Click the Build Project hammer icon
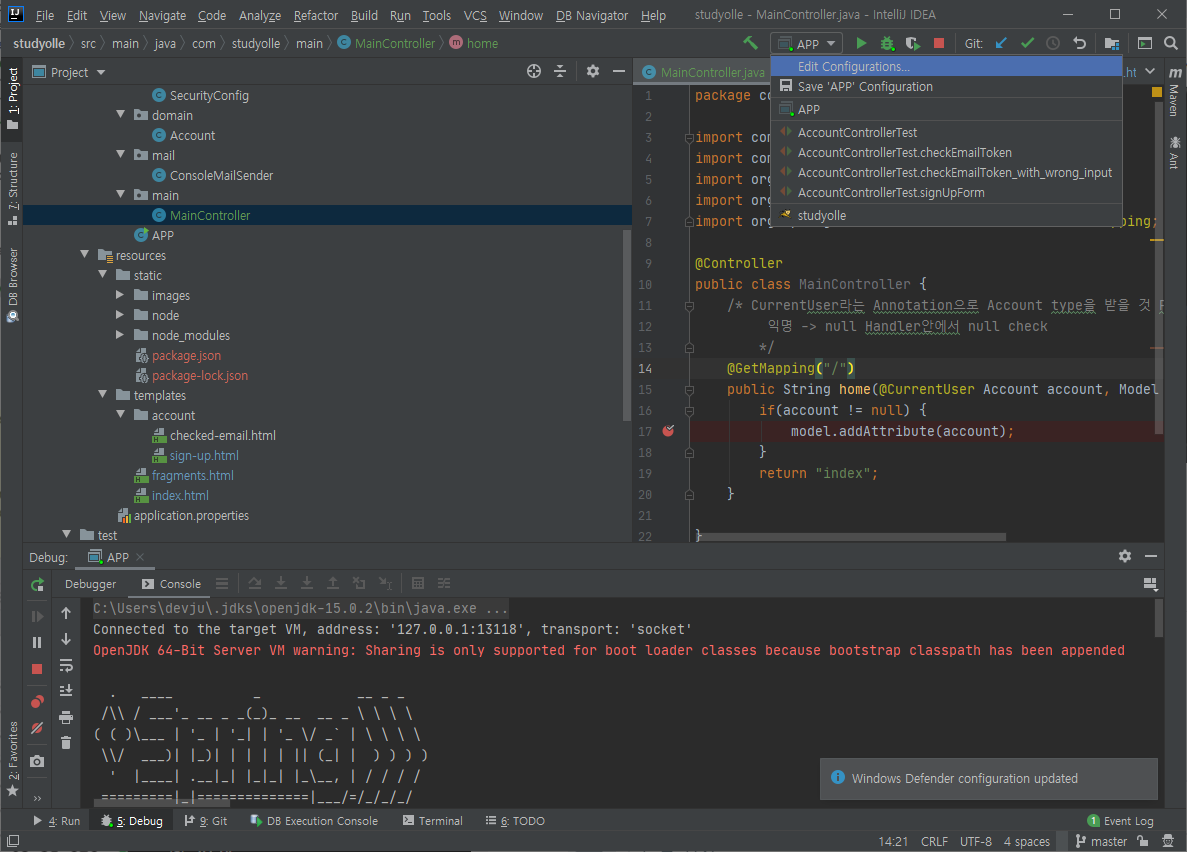This screenshot has width=1187, height=852. (x=750, y=43)
